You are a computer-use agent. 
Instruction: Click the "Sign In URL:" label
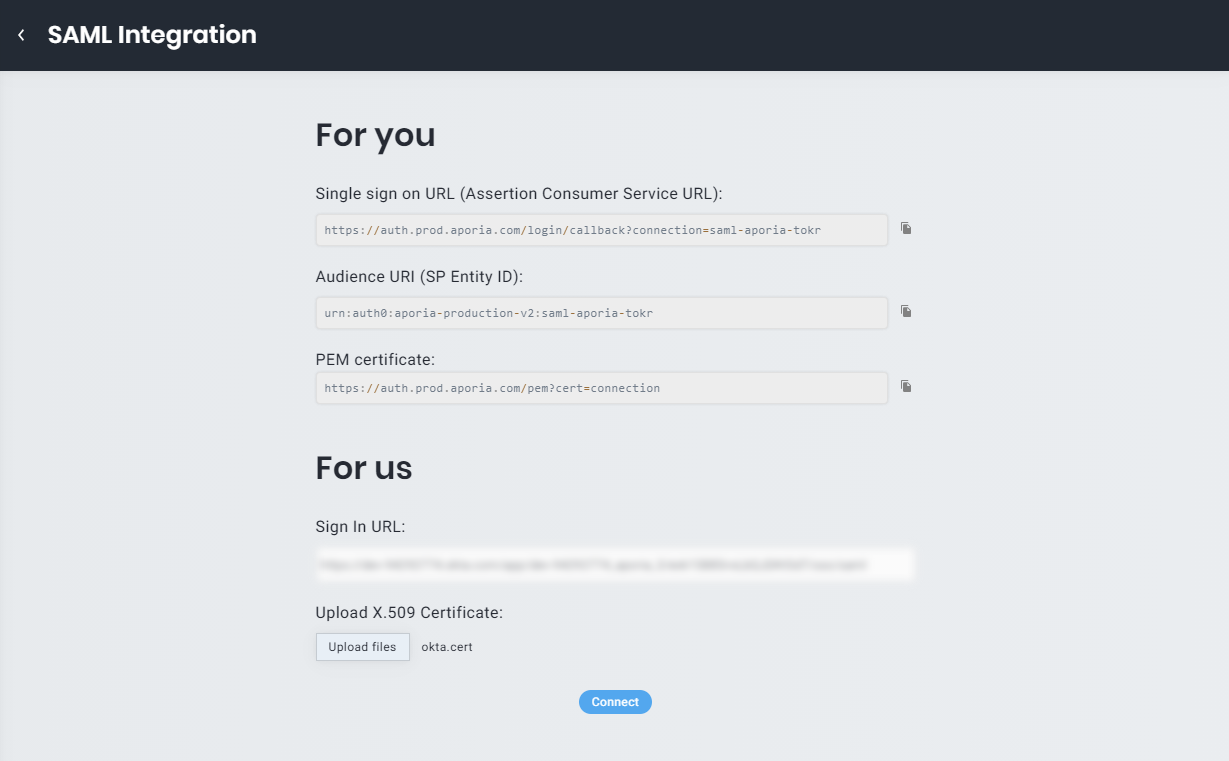point(360,527)
